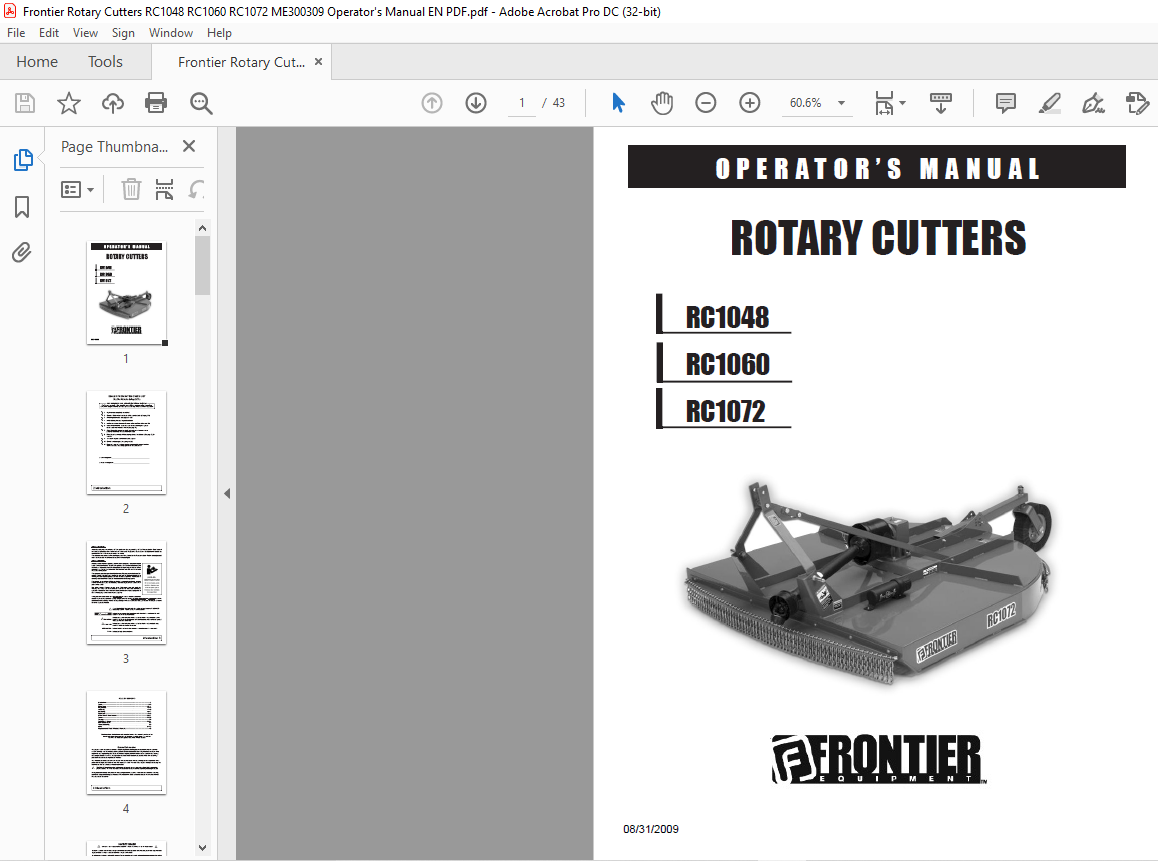1158x861 pixels.
Task: Open Bookmarks panel in sidebar
Action: 22,207
